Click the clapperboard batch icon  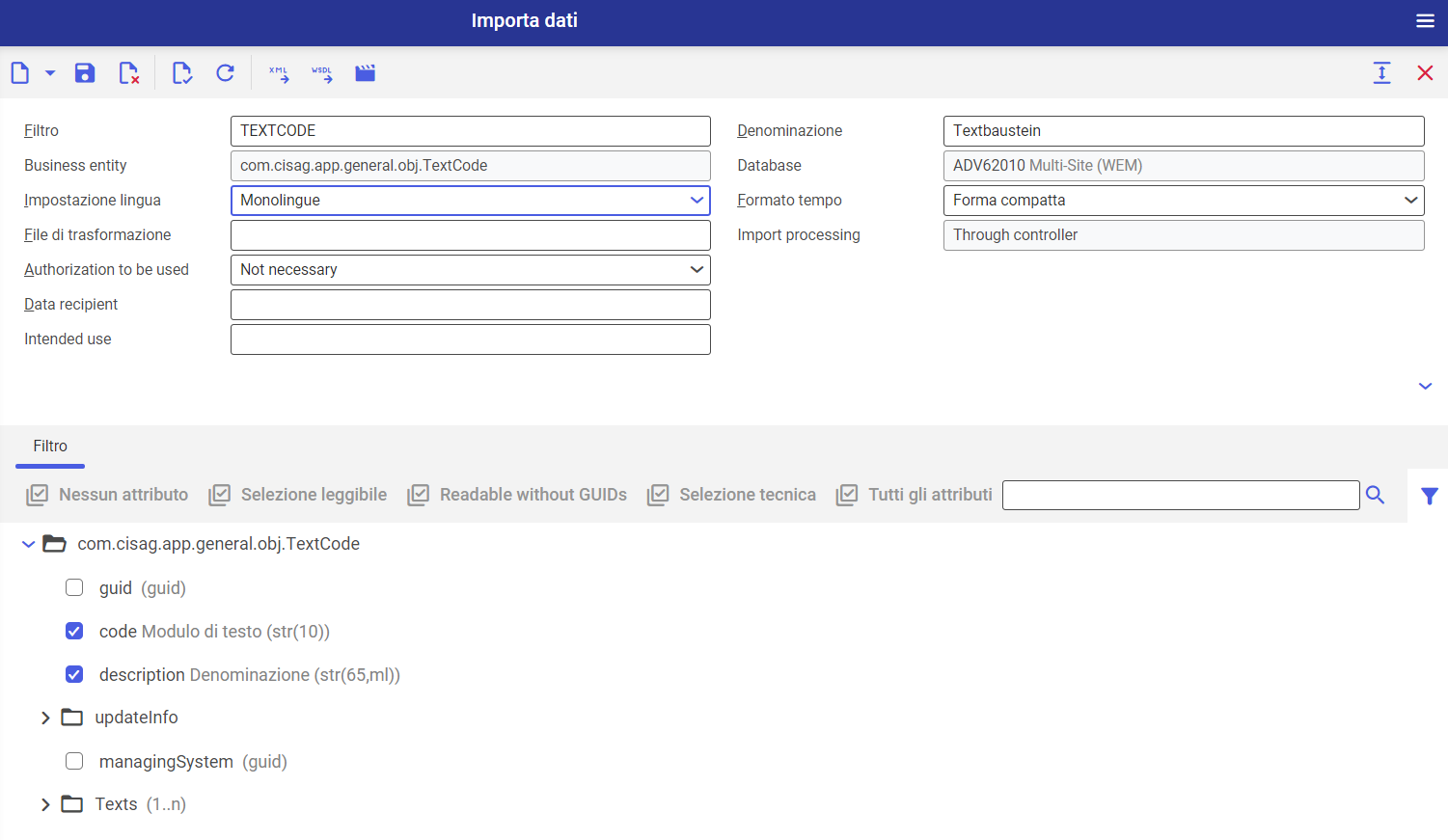coord(365,73)
